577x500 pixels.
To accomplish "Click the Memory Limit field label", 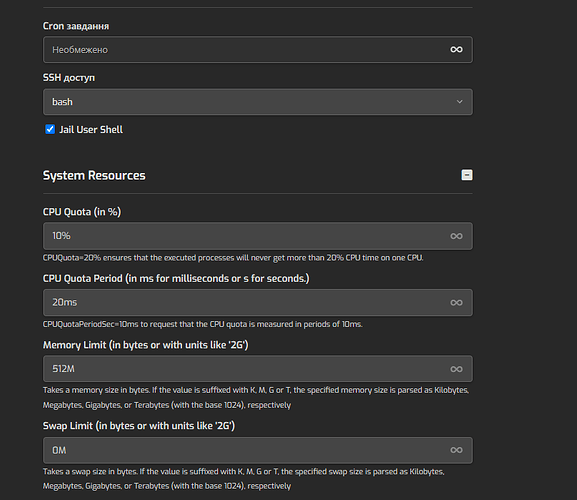I will pos(146,345).
